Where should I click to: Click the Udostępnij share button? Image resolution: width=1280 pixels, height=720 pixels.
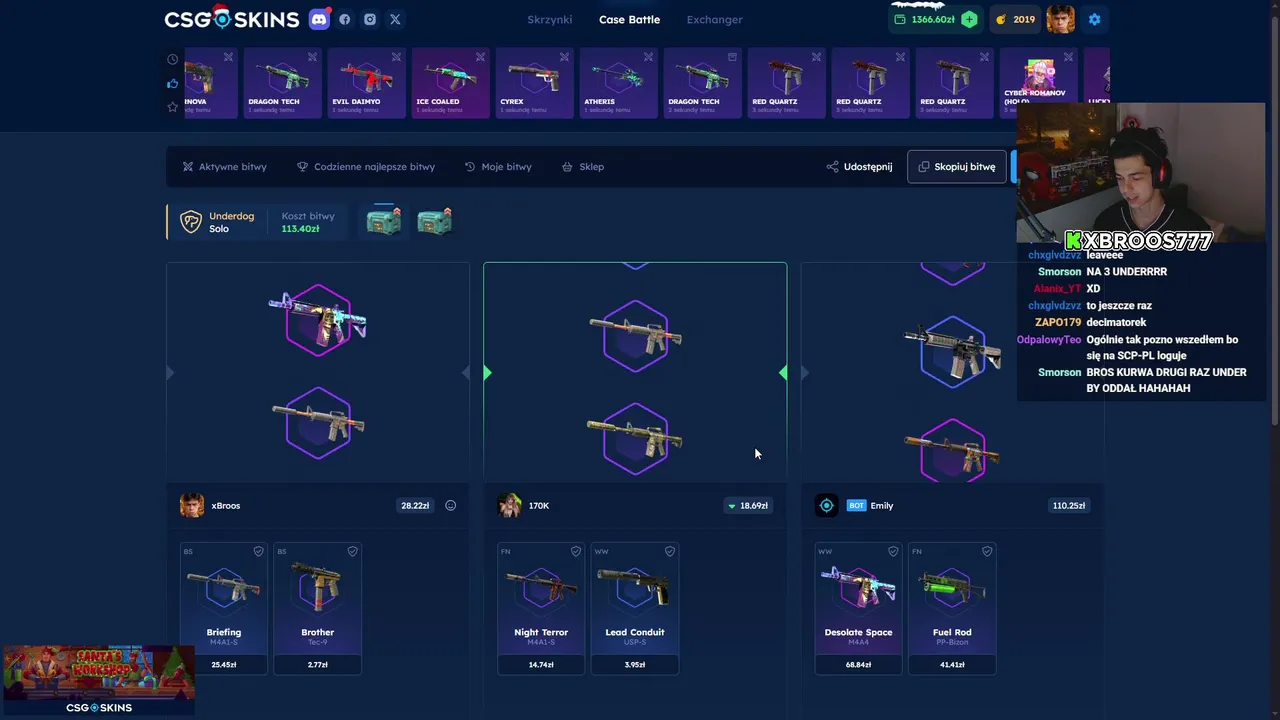[x=859, y=167]
